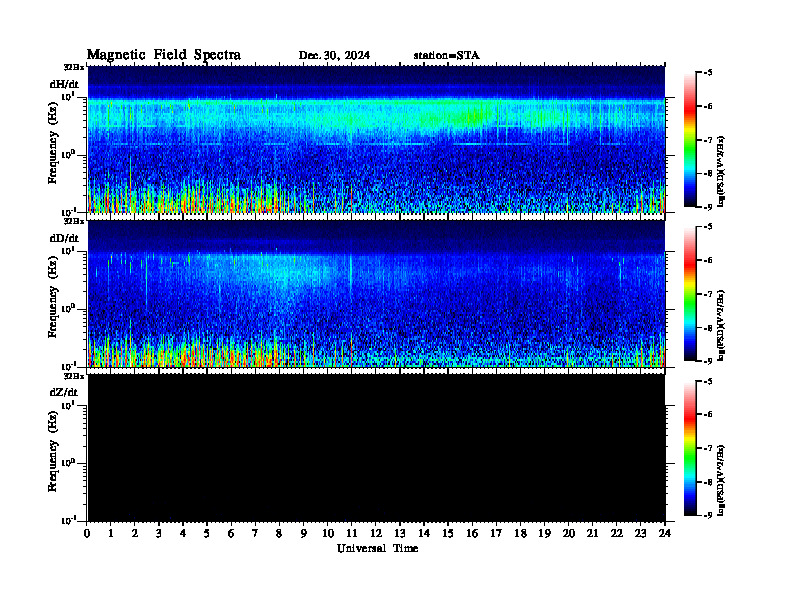Viewport: 792px width, 612px height.
Task: Click hour "20" on the Universal Time axis
Action: click(x=569, y=533)
